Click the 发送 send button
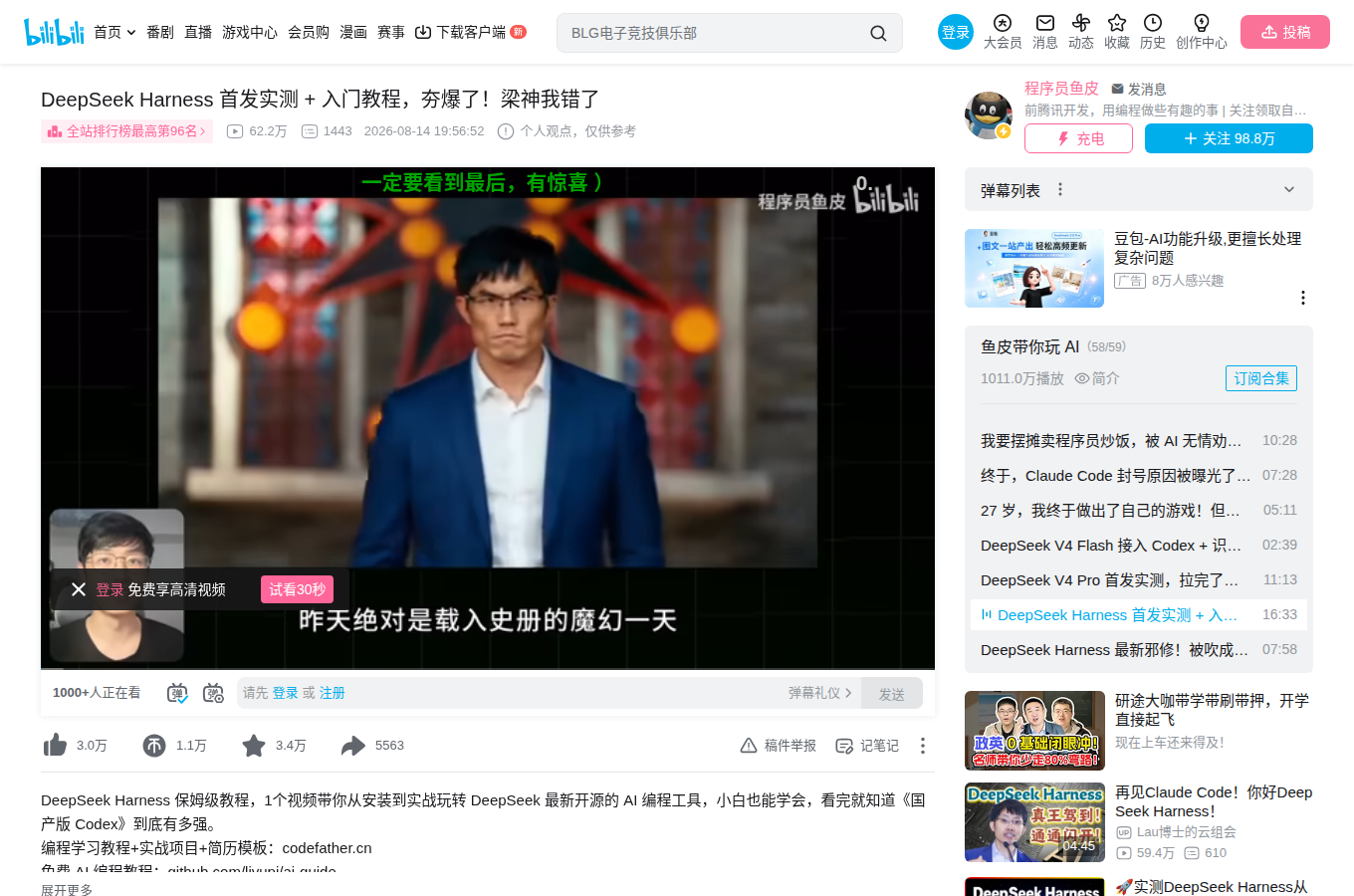This screenshot has width=1354, height=896. pyautogui.click(x=892, y=693)
